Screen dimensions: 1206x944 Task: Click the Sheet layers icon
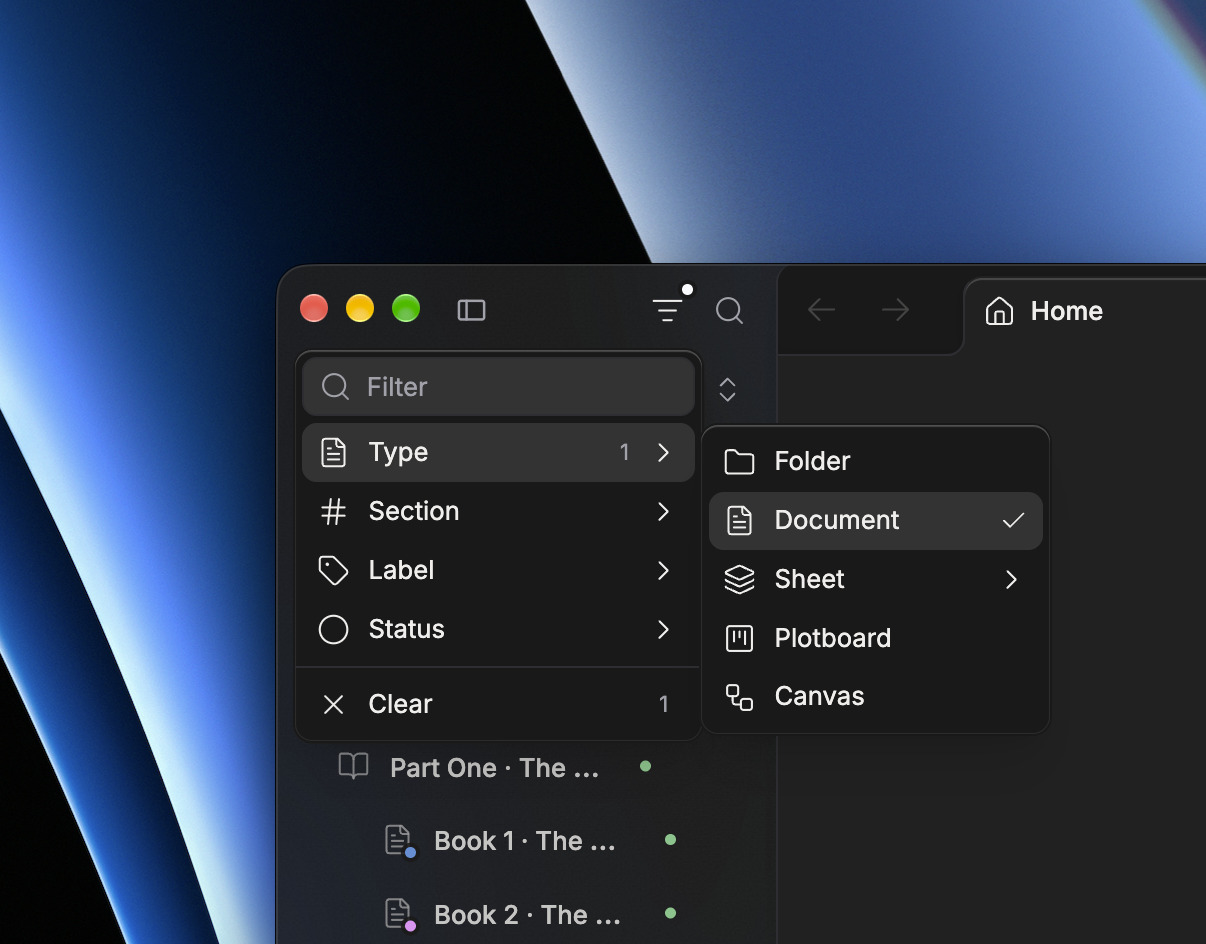(x=739, y=579)
